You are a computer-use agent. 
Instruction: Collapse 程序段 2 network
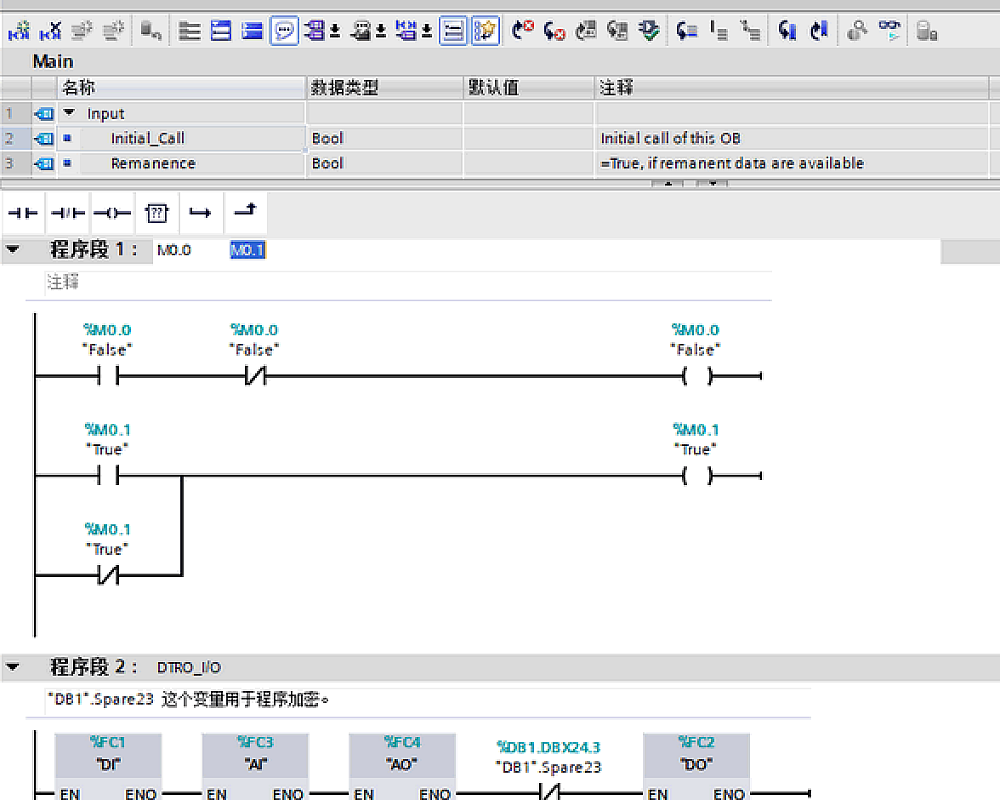tap(12, 667)
